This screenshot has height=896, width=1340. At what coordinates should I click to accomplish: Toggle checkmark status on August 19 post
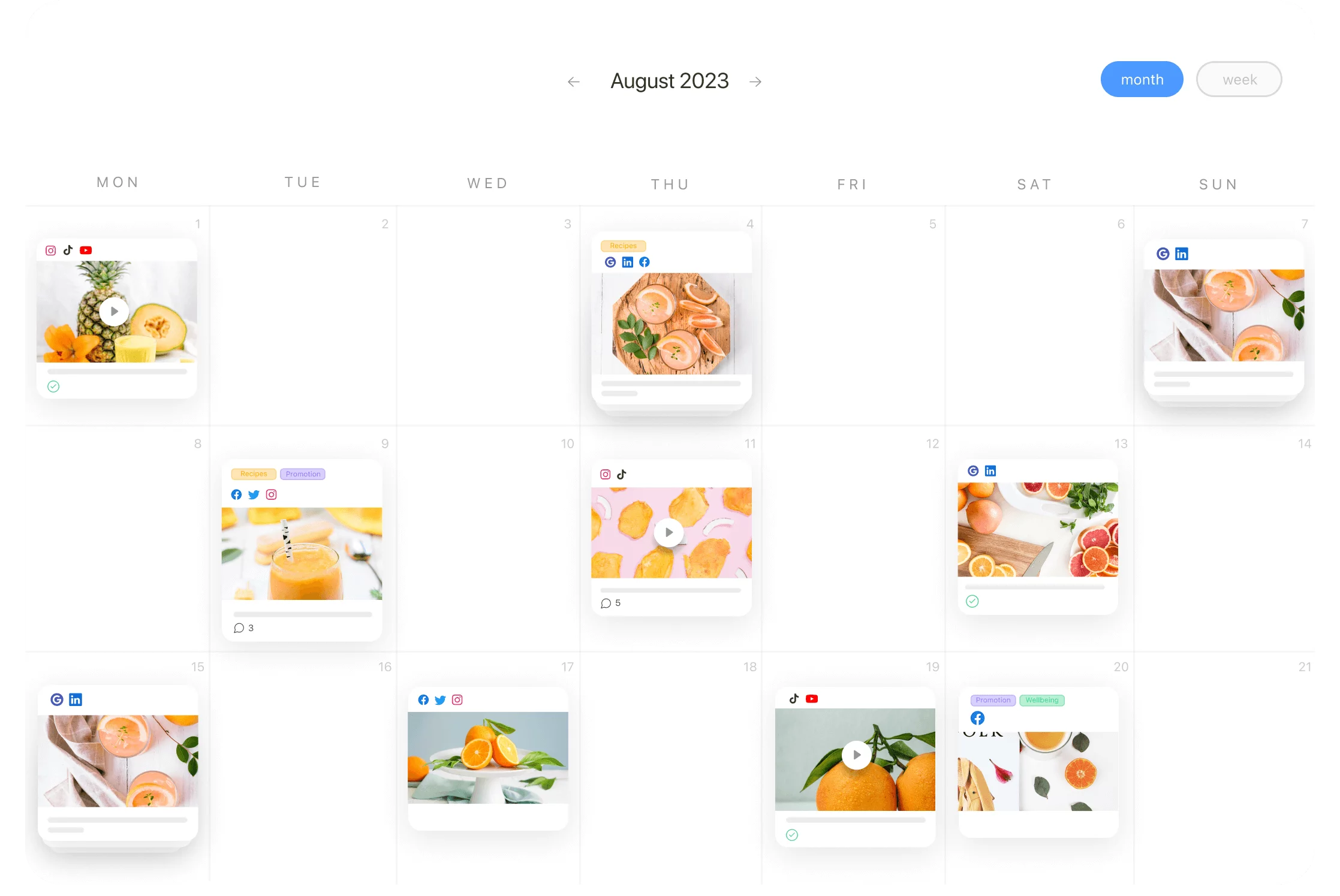pos(792,835)
